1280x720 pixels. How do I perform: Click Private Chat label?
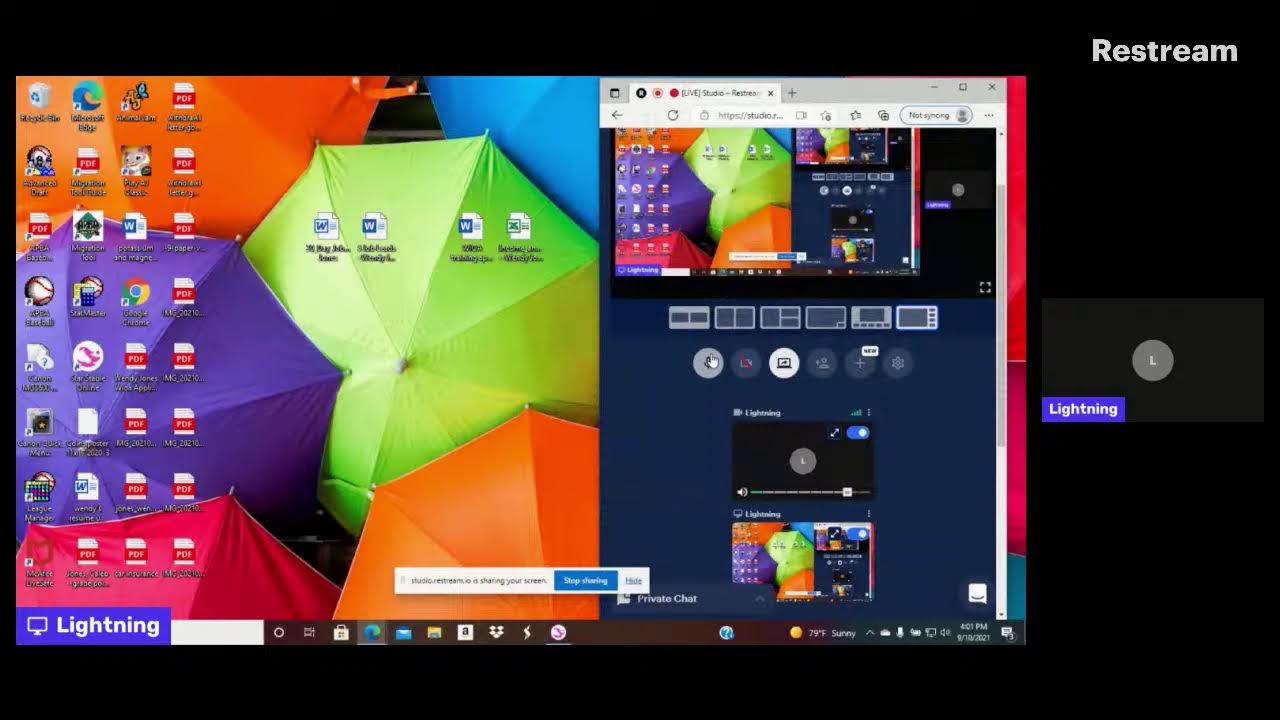coord(667,598)
